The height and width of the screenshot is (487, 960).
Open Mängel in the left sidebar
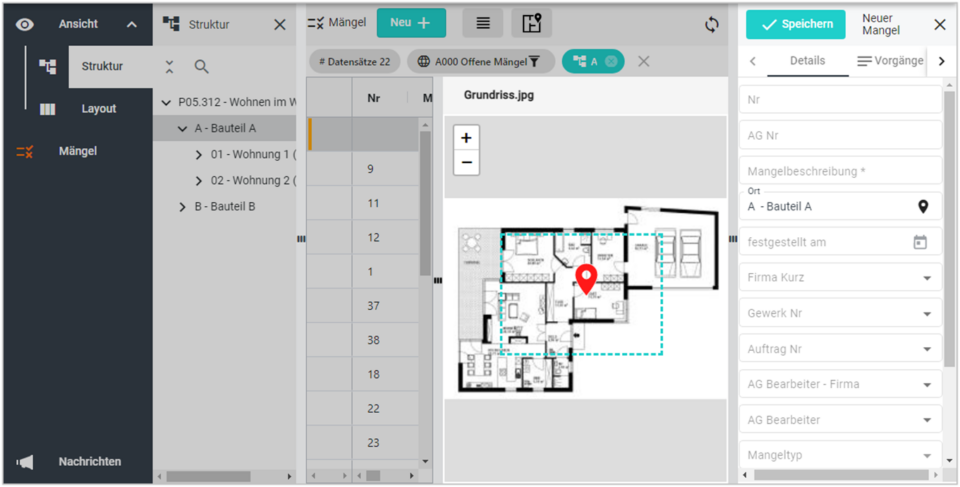pos(76,152)
